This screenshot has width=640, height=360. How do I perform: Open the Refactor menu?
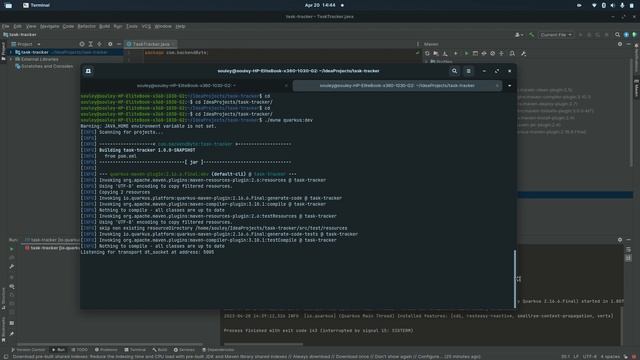[87, 26]
